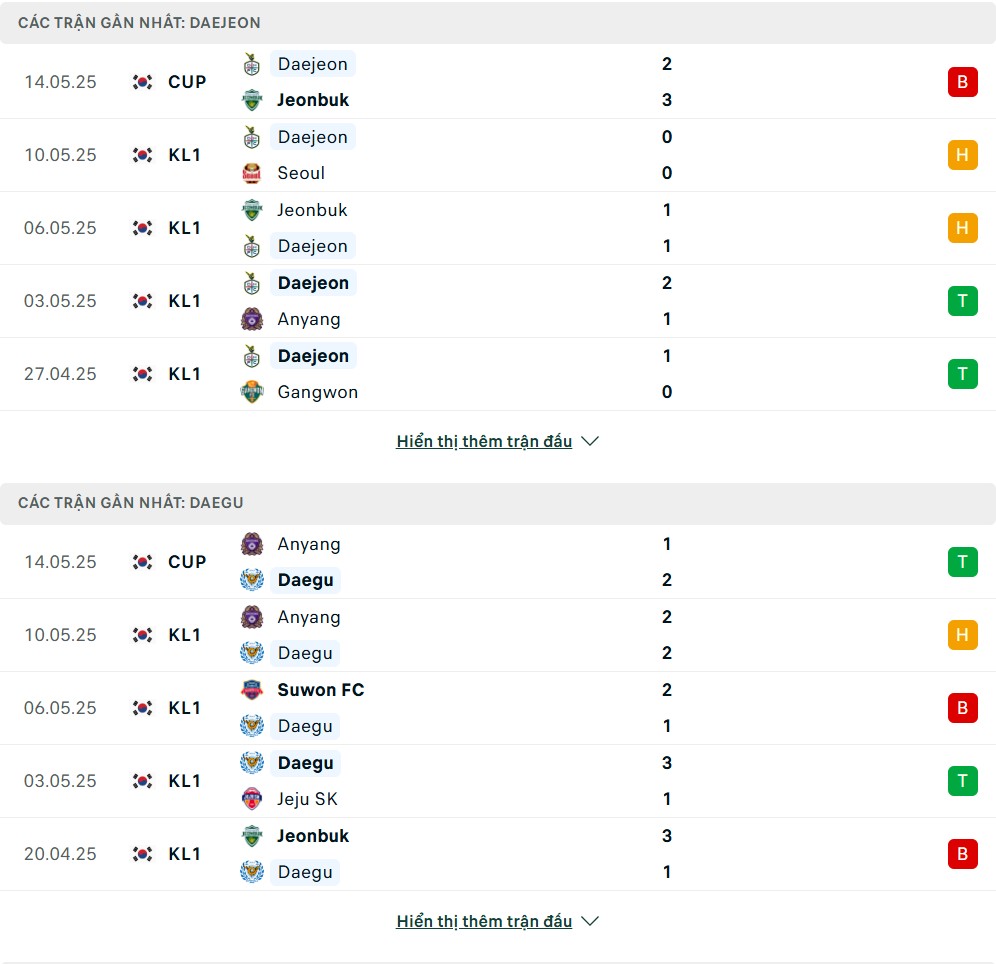Open 'Hiển thị thêm trận đấu' link for Daejeon
This screenshot has height=964, width=996.
coord(484,441)
